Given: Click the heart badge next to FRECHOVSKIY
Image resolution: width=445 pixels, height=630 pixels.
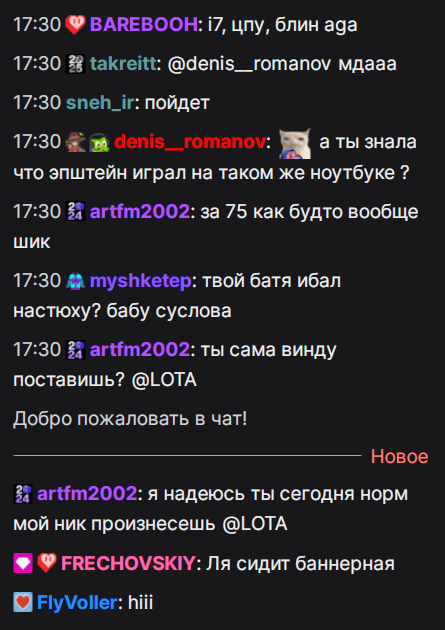Looking at the screenshot, I should [x=47, y=563].
